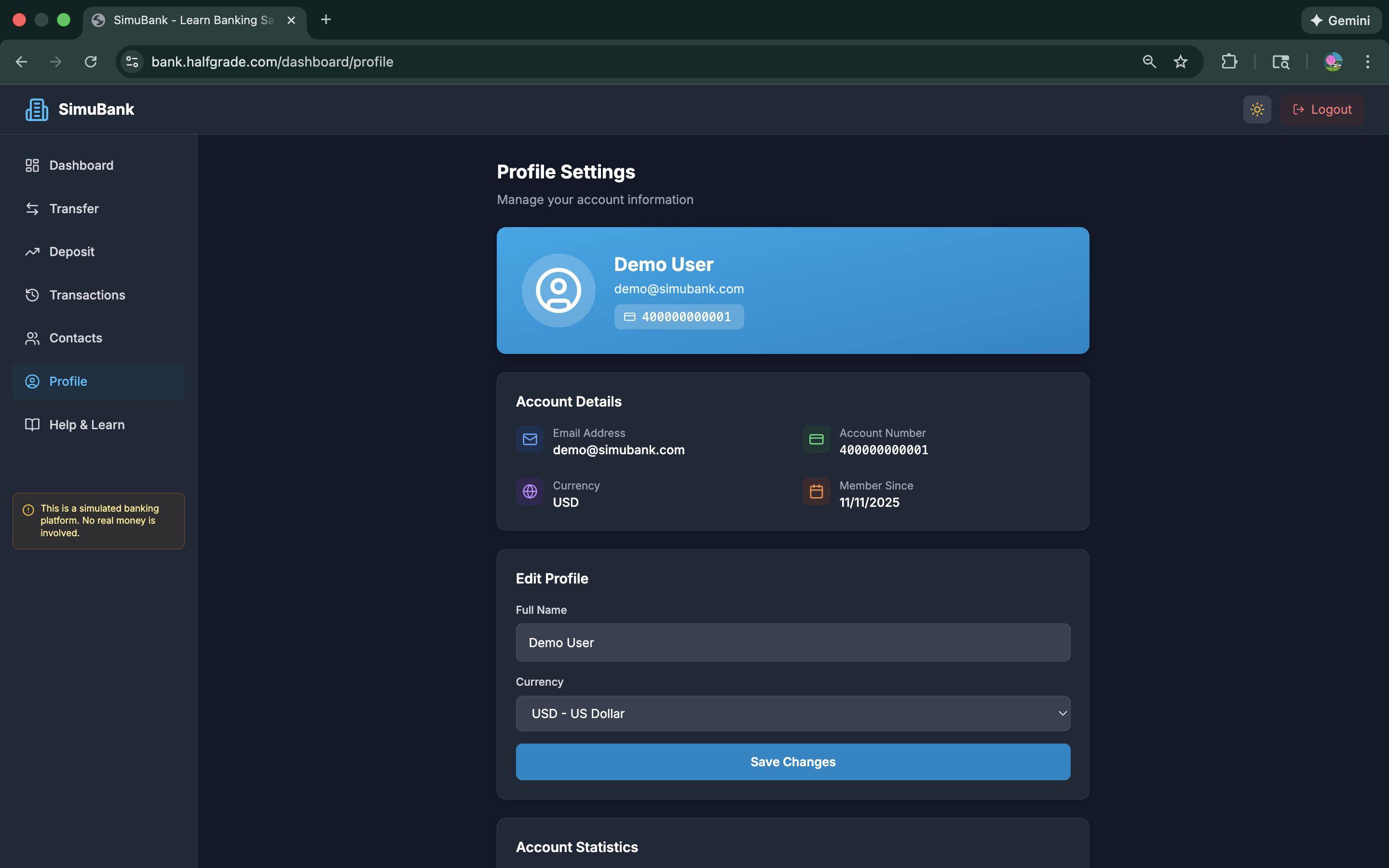Image resolution: width=1389 pixels, height=868 pixels.
Task: Click the calendar icon beside Member Since
Action: 816,491
